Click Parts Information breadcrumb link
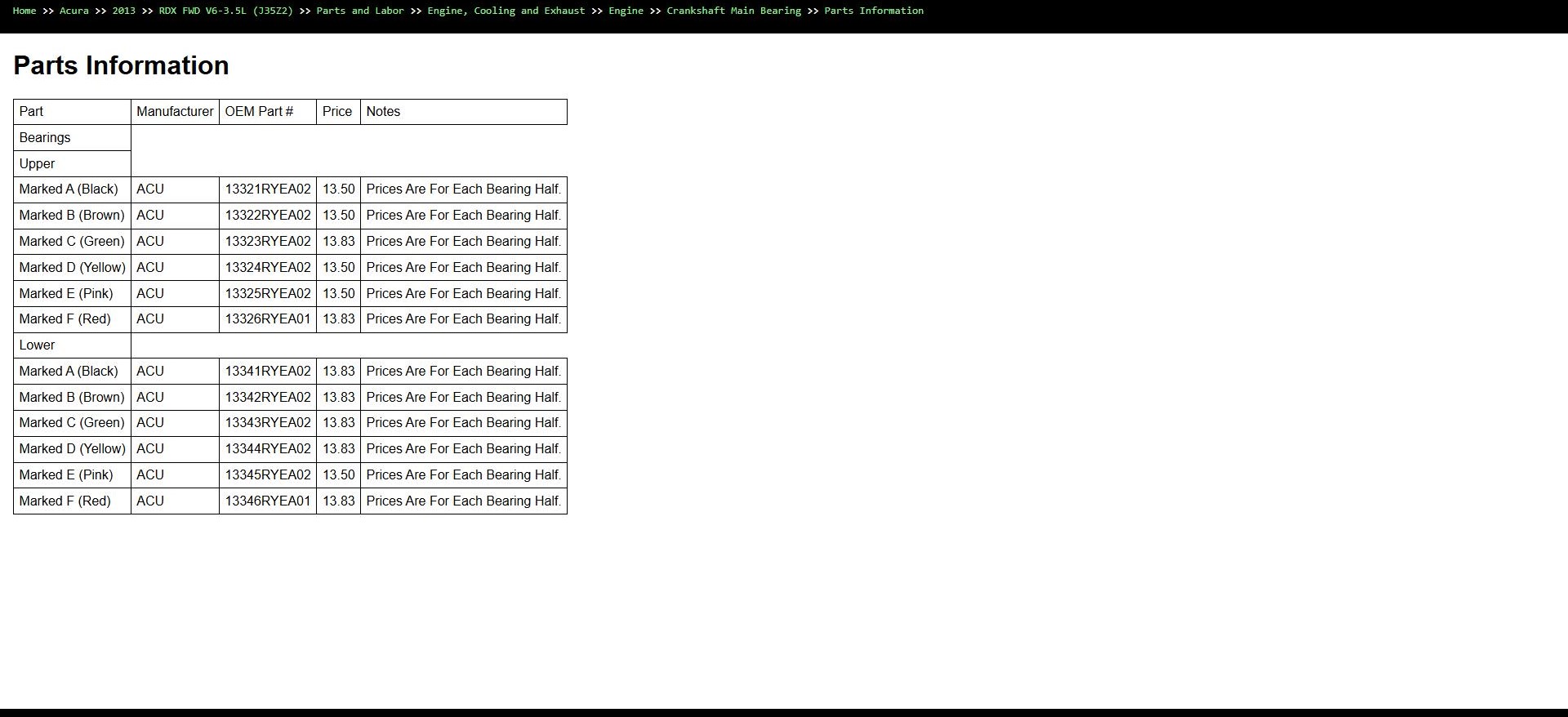The image size is (1568, 717). pyautogui.click(x=874, y=11)
